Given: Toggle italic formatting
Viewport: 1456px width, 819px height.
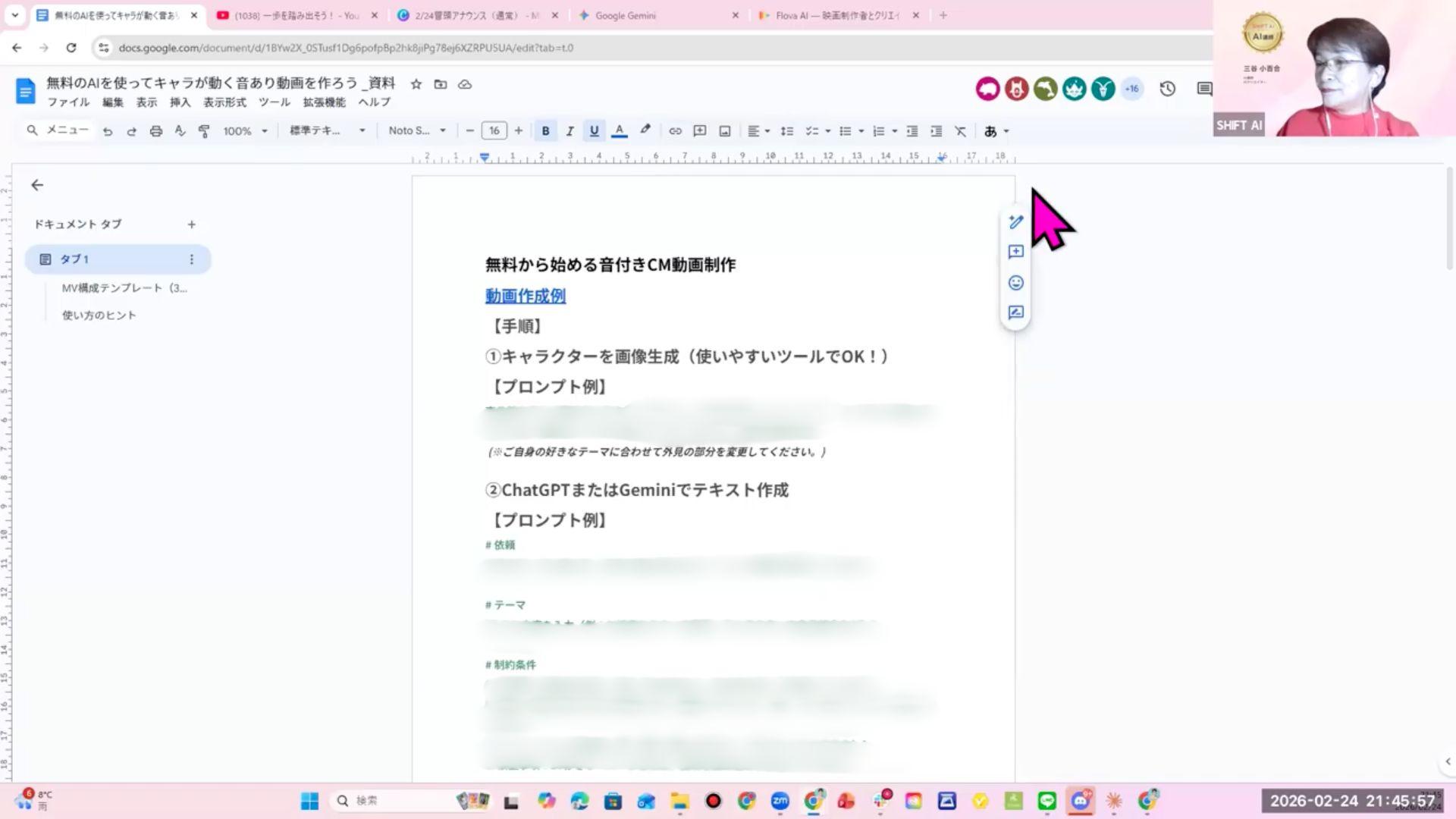Looking at the screenshot, I should point(570,131).
